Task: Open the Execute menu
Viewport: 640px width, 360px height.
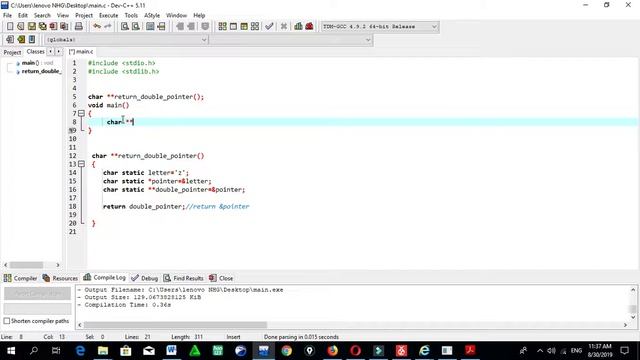Action: 109,16
